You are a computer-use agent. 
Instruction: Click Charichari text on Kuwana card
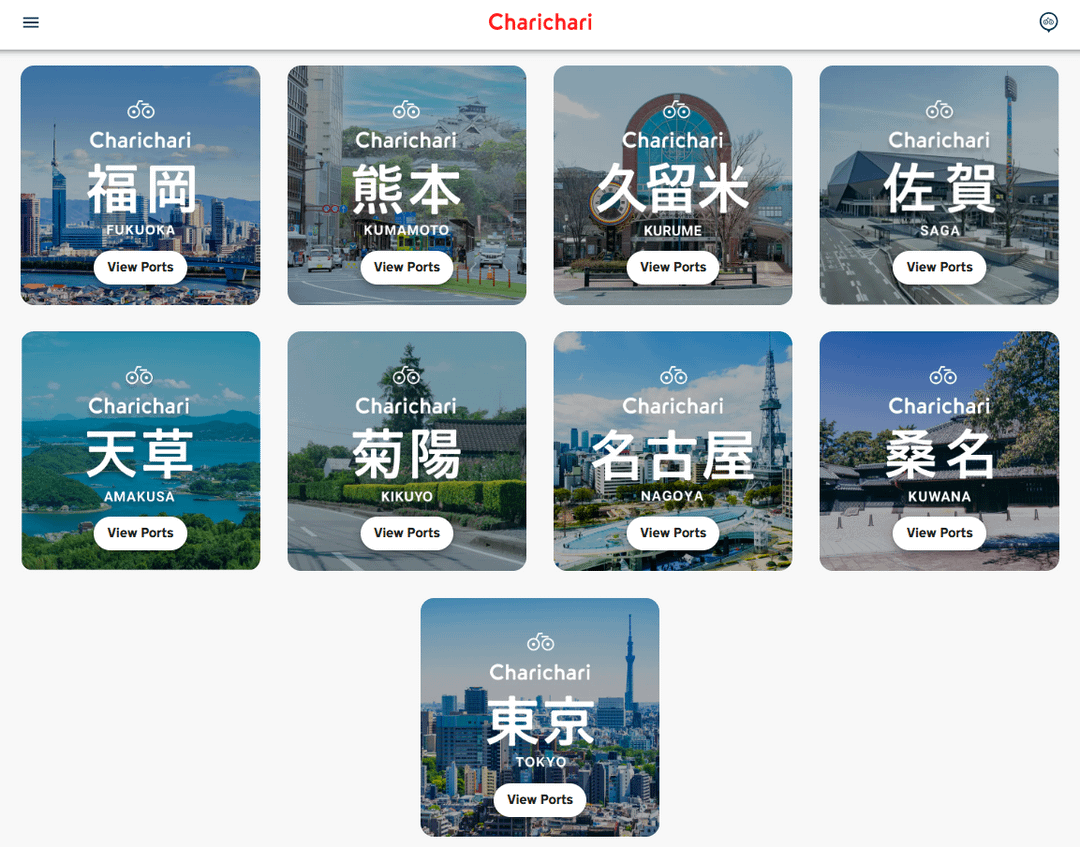click(939, 406)
